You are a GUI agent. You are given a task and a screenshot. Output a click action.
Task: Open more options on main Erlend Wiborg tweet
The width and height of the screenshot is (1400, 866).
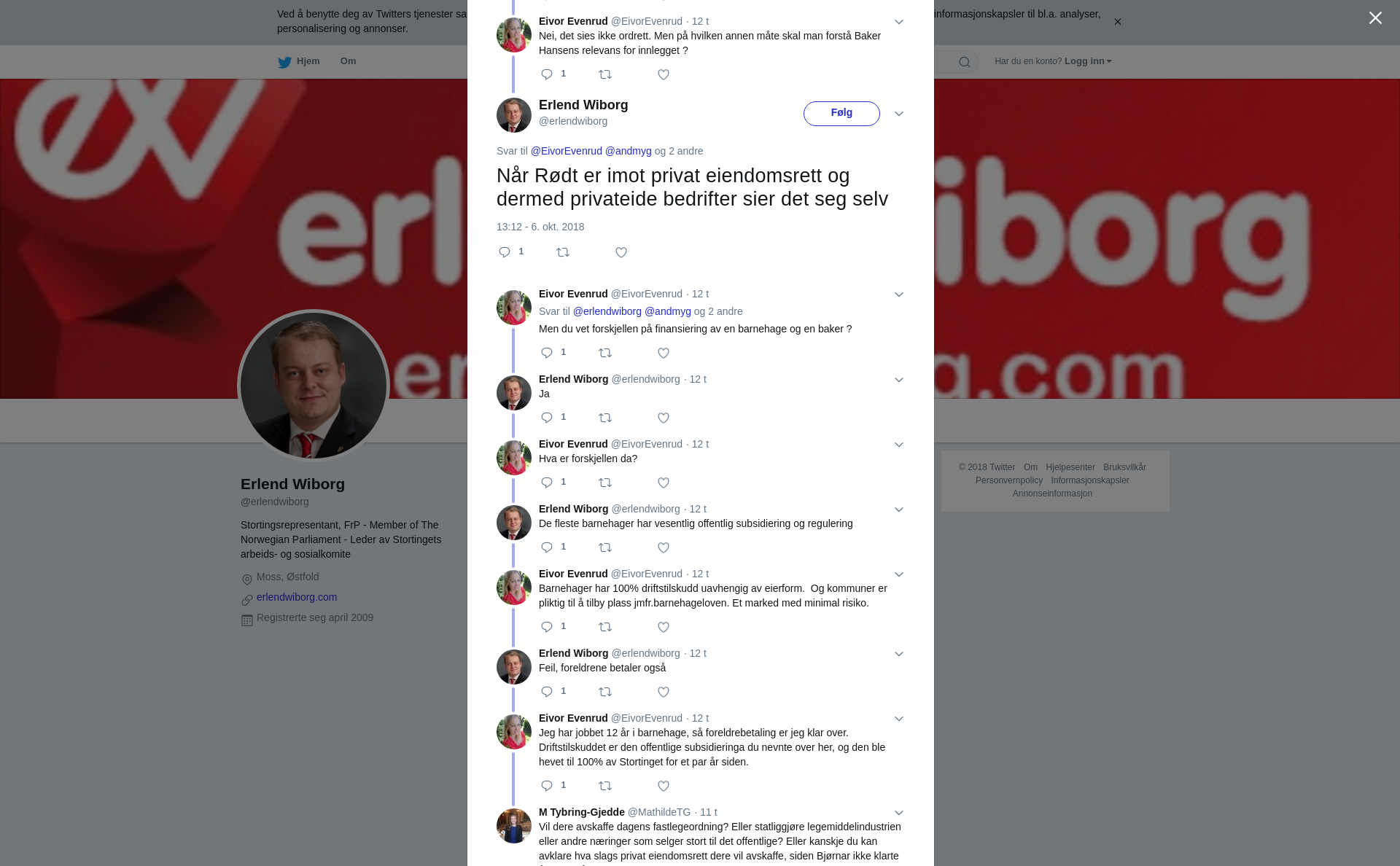pos(899,114)
